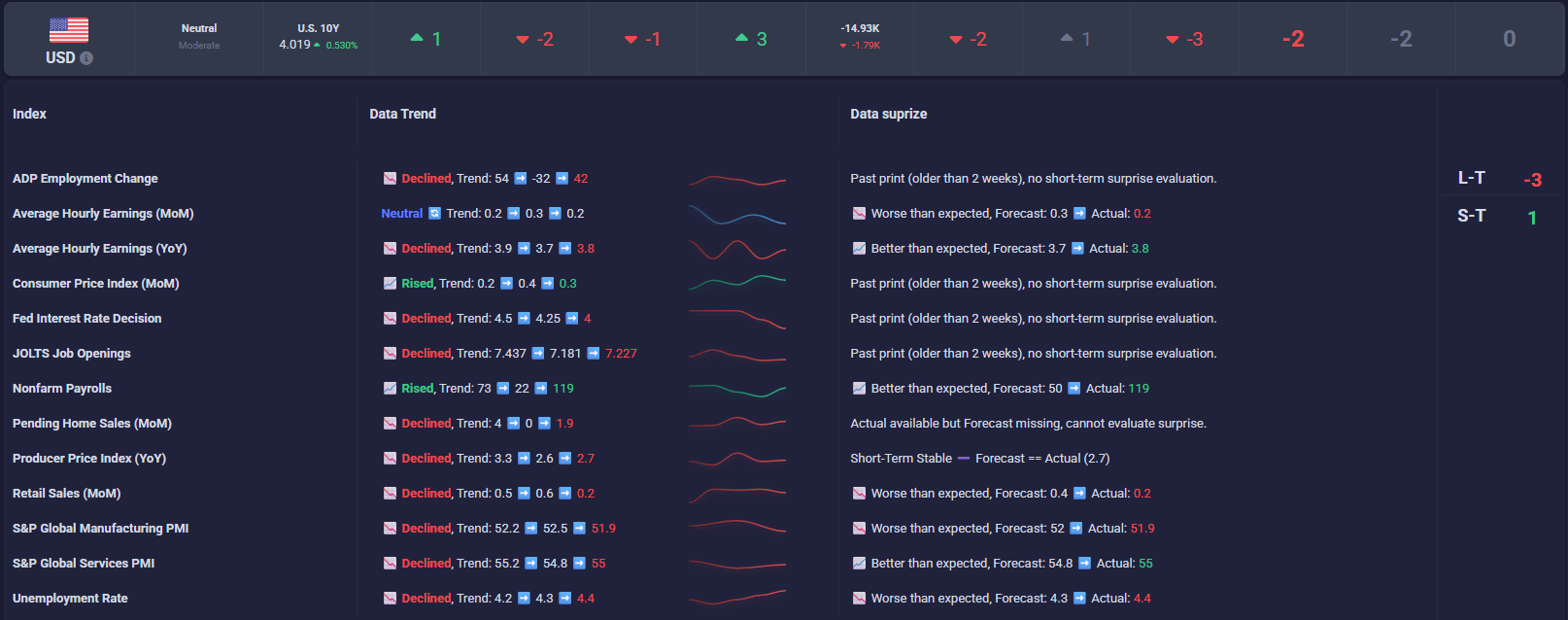Click the green up arrow next to 3
1568x620 pixels.
tap(741, 38)
